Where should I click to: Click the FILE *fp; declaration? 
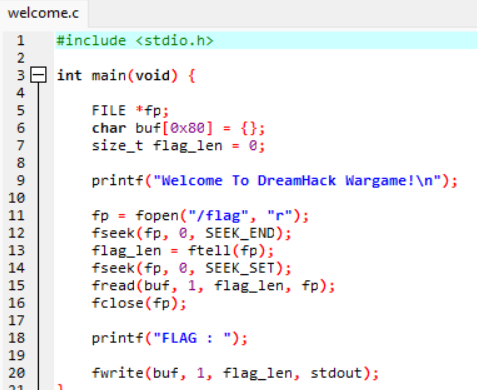tap(130, 111)
